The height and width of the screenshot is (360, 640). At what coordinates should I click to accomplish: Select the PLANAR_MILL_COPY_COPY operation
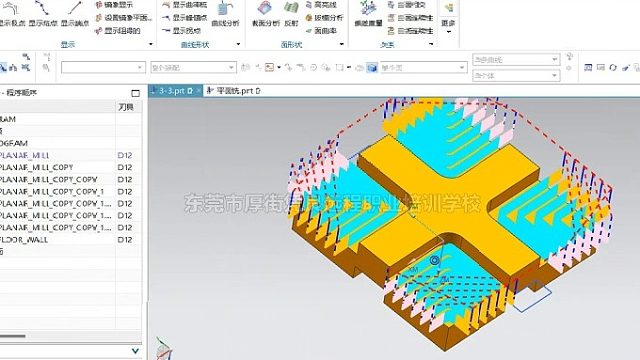(x=49, y=180)
